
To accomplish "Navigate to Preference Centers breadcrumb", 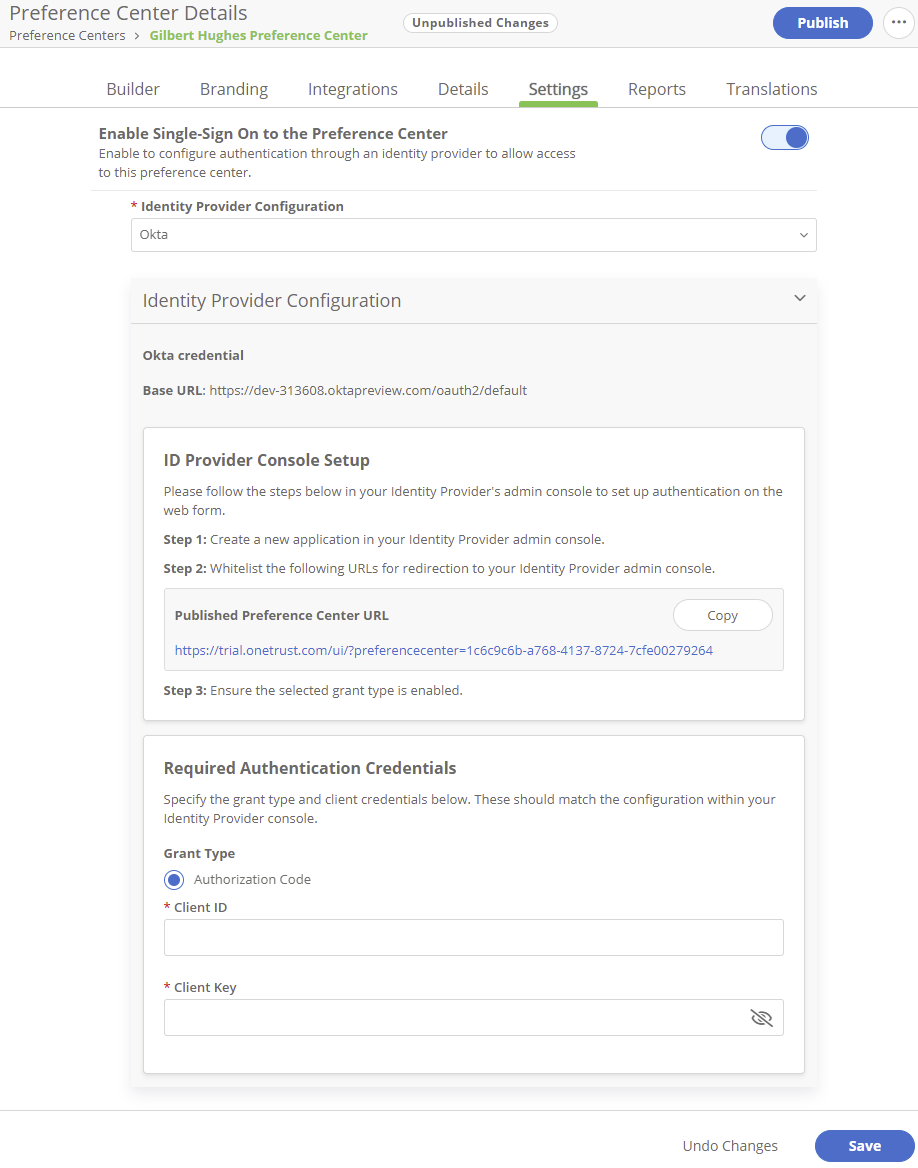I will [67, 36].
